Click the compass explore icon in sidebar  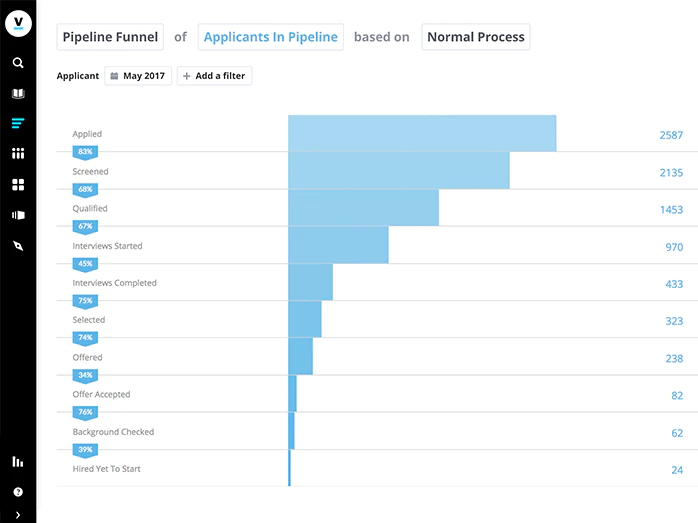click(x=18, y=246)
